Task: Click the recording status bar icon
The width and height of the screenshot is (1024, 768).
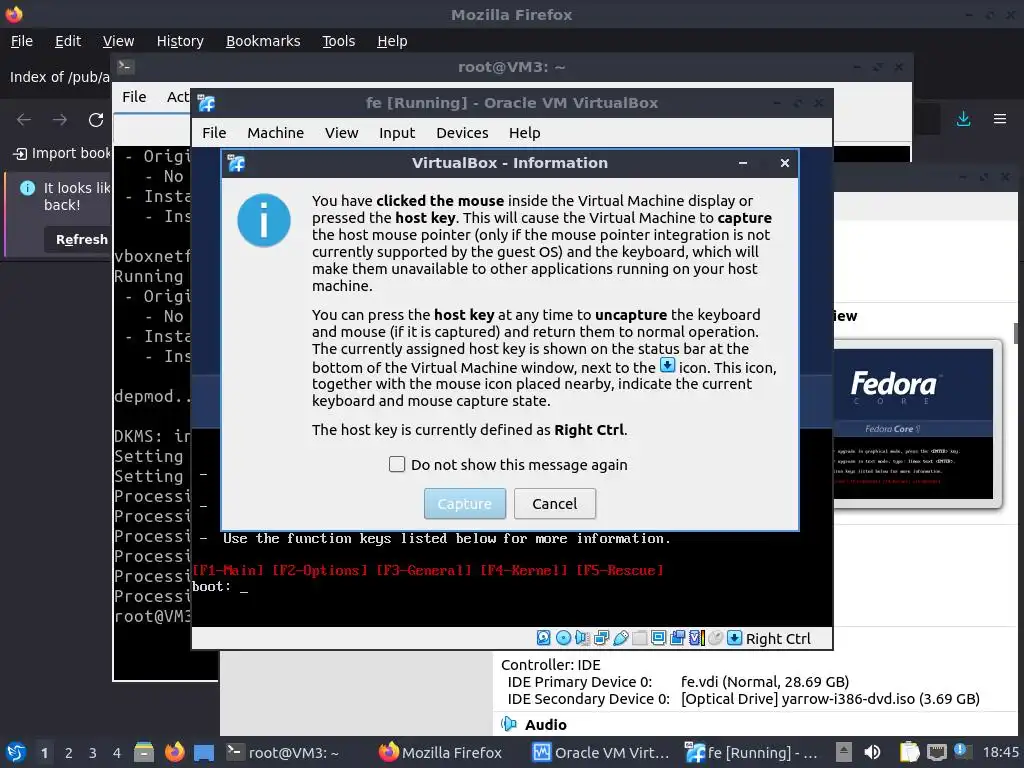Action: pos(677,638)
